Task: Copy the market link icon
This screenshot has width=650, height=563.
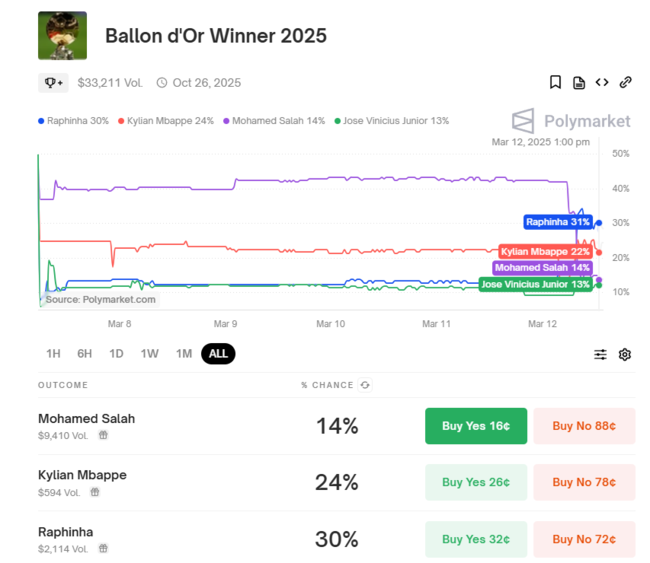Action: point(625,83)
